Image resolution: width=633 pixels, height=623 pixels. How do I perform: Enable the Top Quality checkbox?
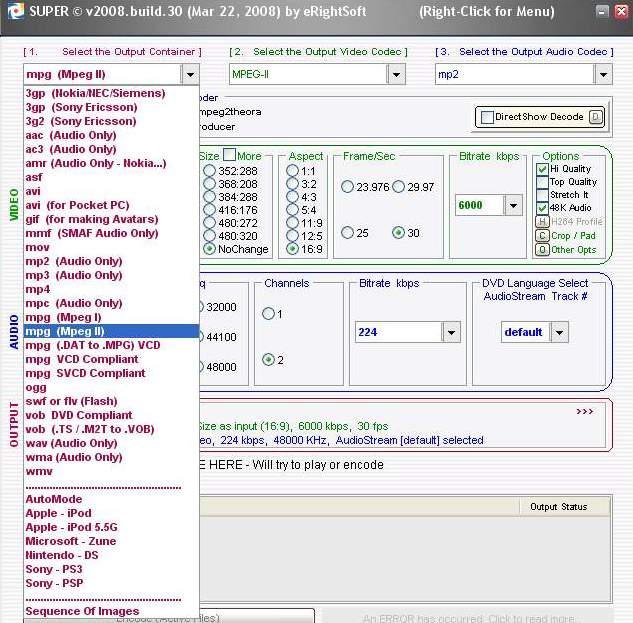542,182
